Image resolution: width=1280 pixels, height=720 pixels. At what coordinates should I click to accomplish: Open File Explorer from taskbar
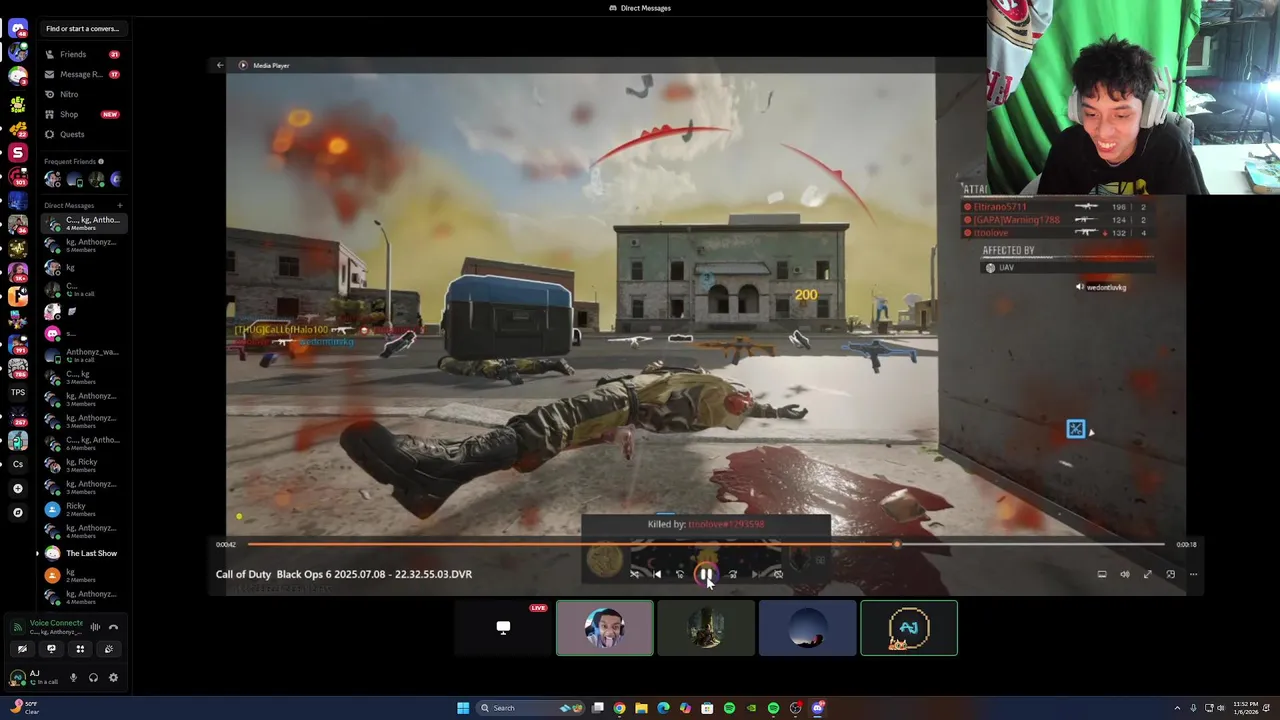(641, 708)
